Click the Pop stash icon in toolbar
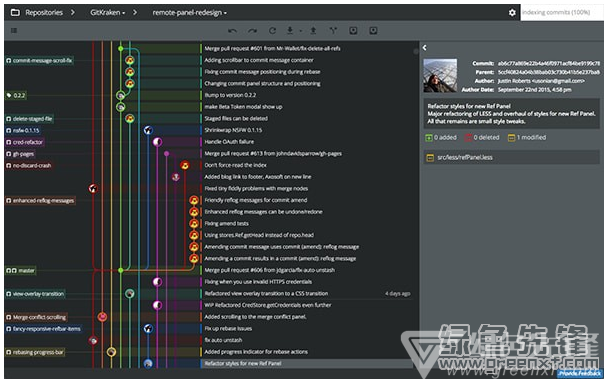Image resolution: width=608 pixels, height=384 pixels. pyautogui.click(x=373, y=30)
